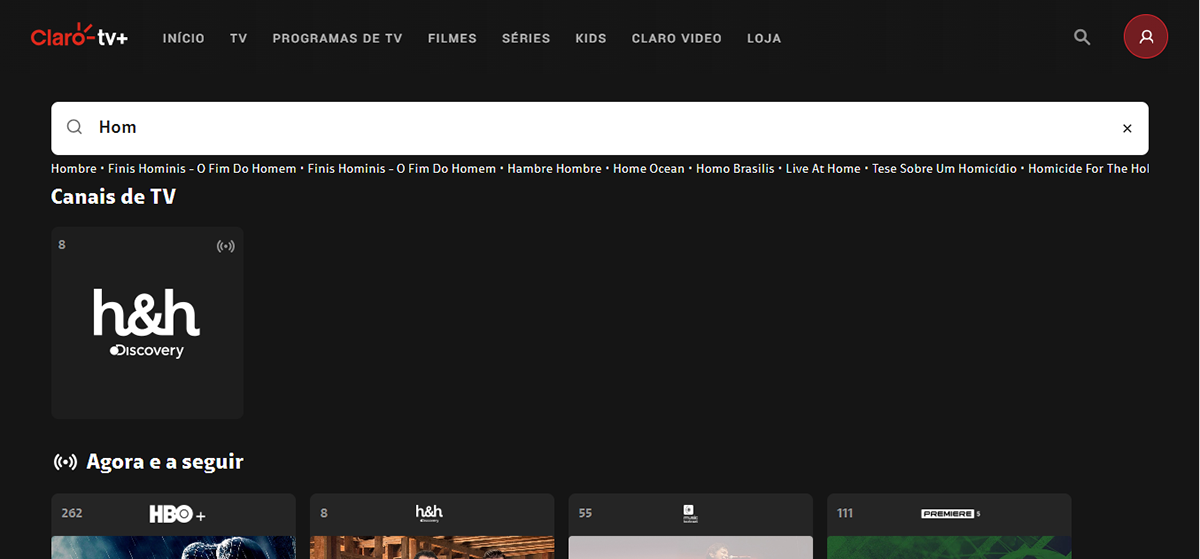1200x559 pixels.
Task: Click the "Canais de TV" heading
Action: pos(113,197)
